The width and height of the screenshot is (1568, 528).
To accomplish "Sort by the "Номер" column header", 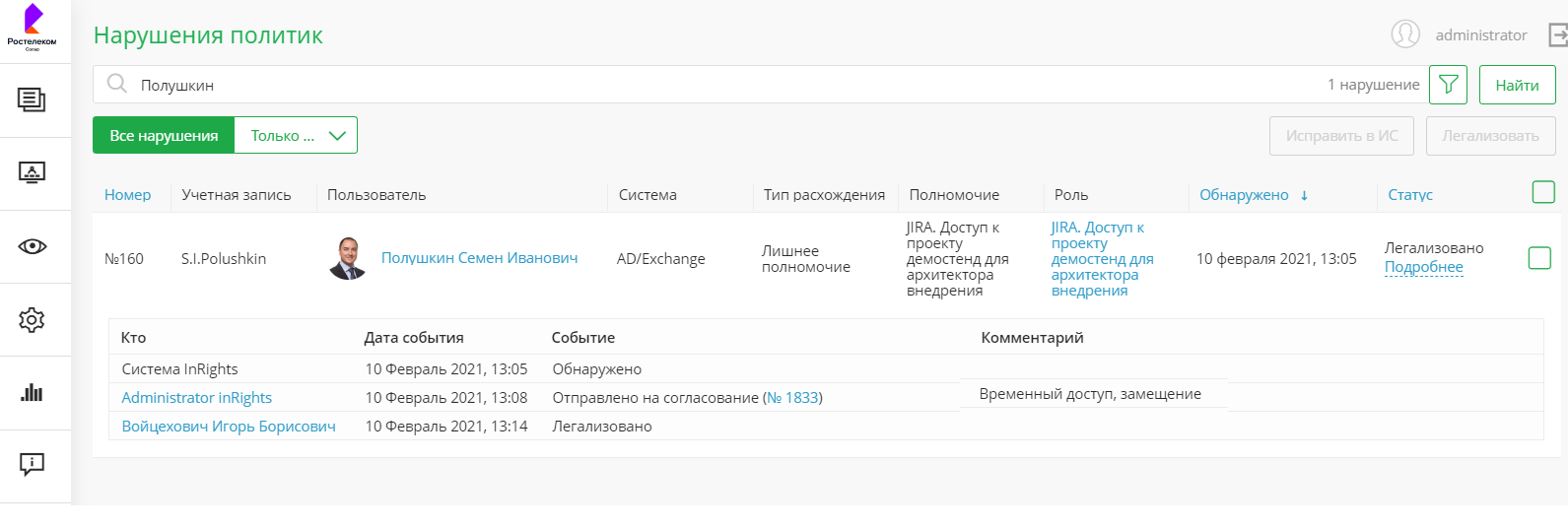I will [127, 195].
